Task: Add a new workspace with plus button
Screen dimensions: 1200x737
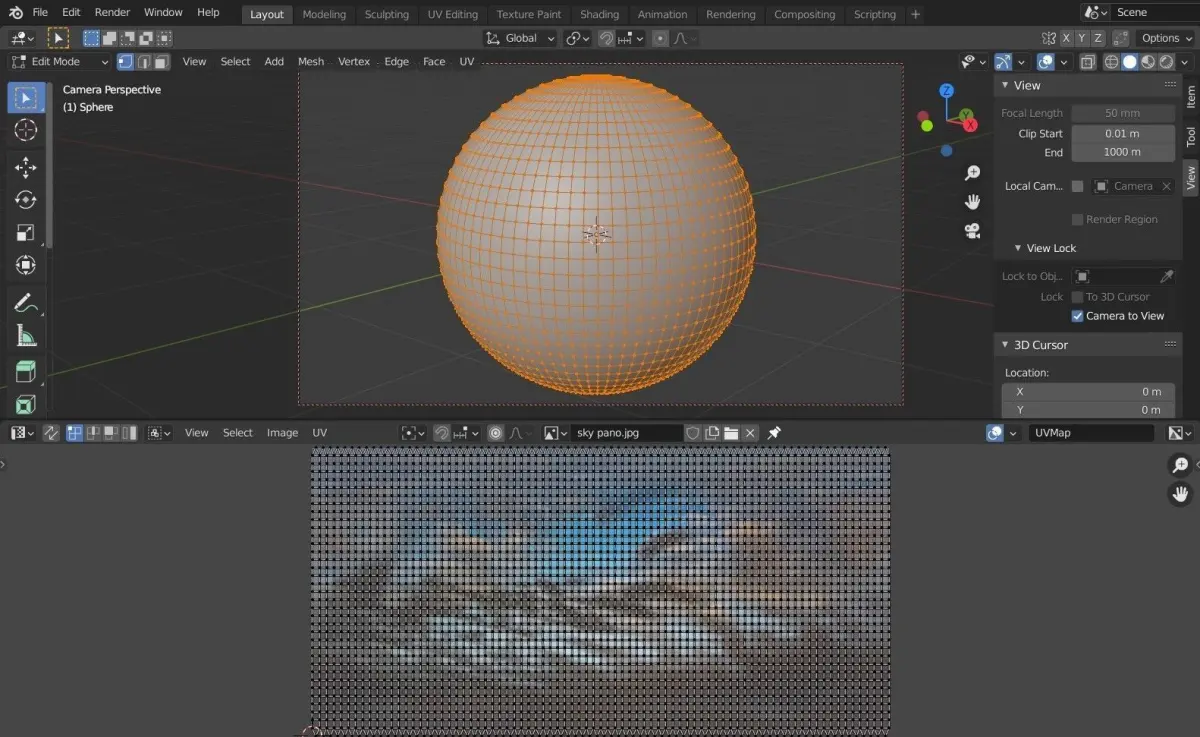Action: point(915,14)
